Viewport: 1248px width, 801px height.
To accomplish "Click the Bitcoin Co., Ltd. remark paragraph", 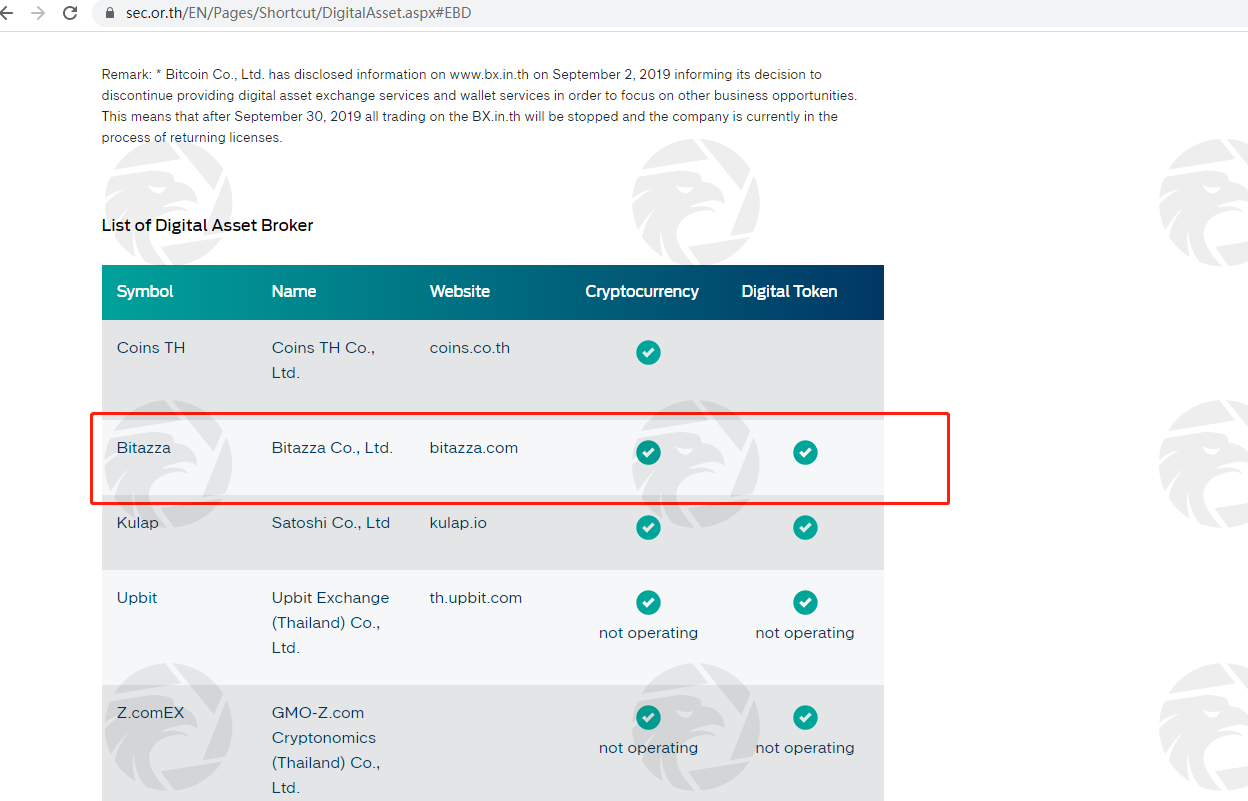I will click(479, 106).
